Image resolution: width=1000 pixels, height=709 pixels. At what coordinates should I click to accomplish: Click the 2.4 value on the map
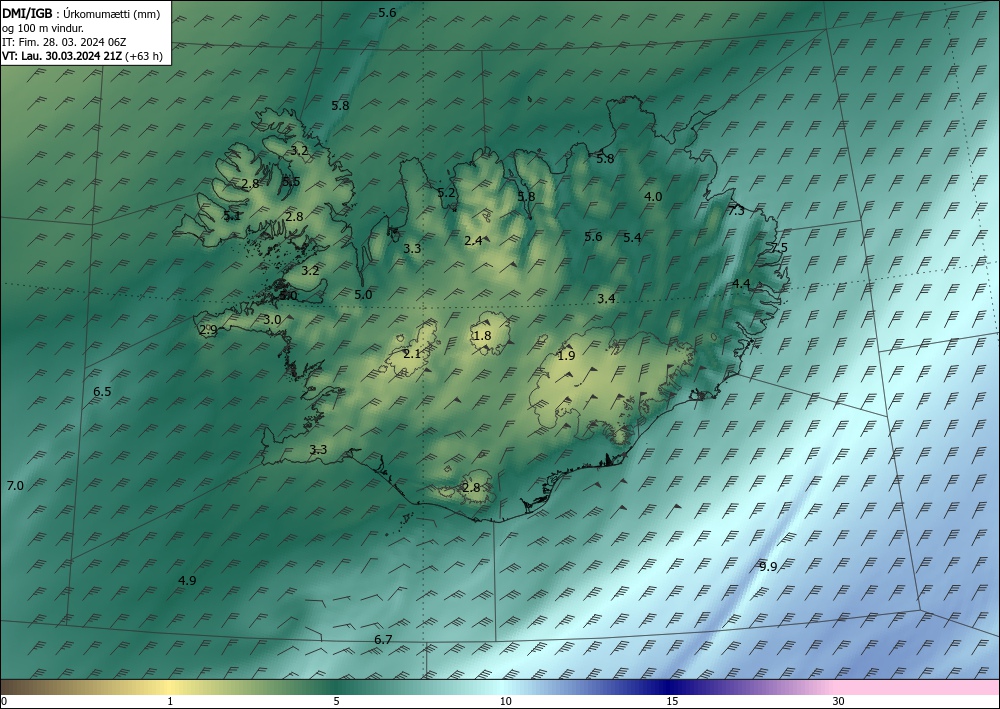coord(473,240)
